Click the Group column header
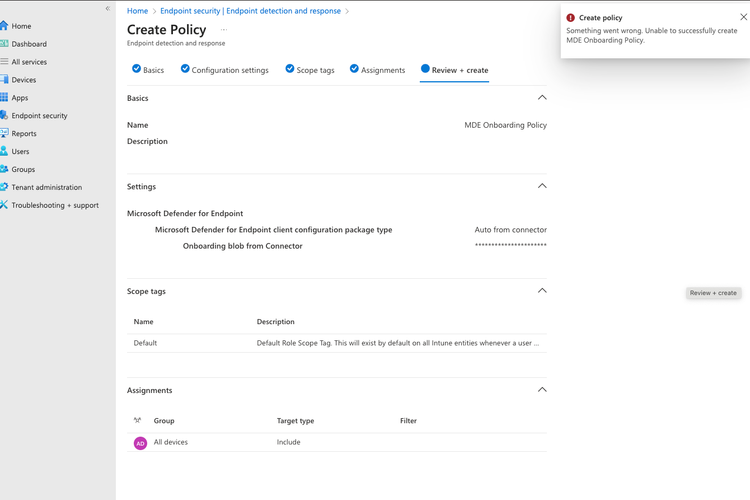750x500 pixels. coord(164,421)
